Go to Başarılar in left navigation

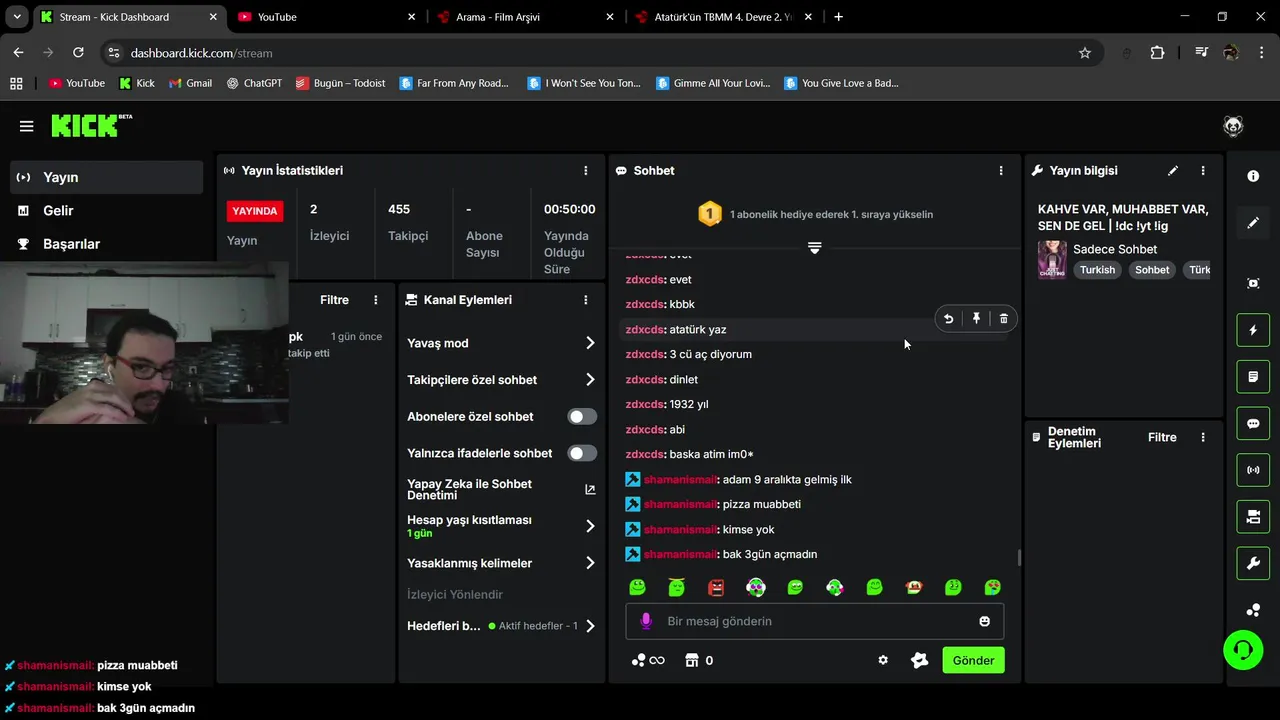[x=106, y=244]
